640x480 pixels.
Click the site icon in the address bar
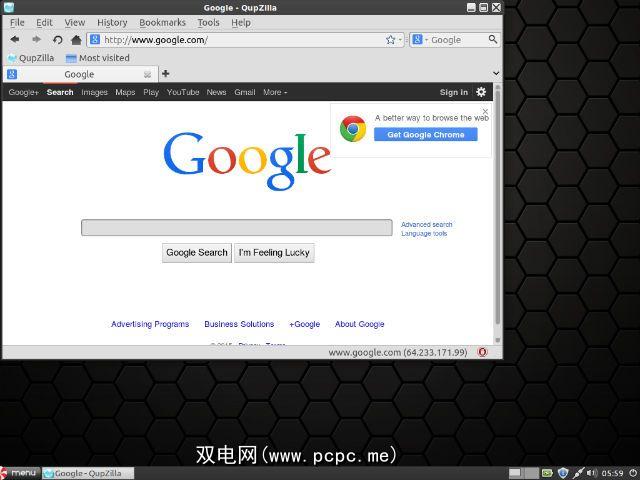(95, 40)
